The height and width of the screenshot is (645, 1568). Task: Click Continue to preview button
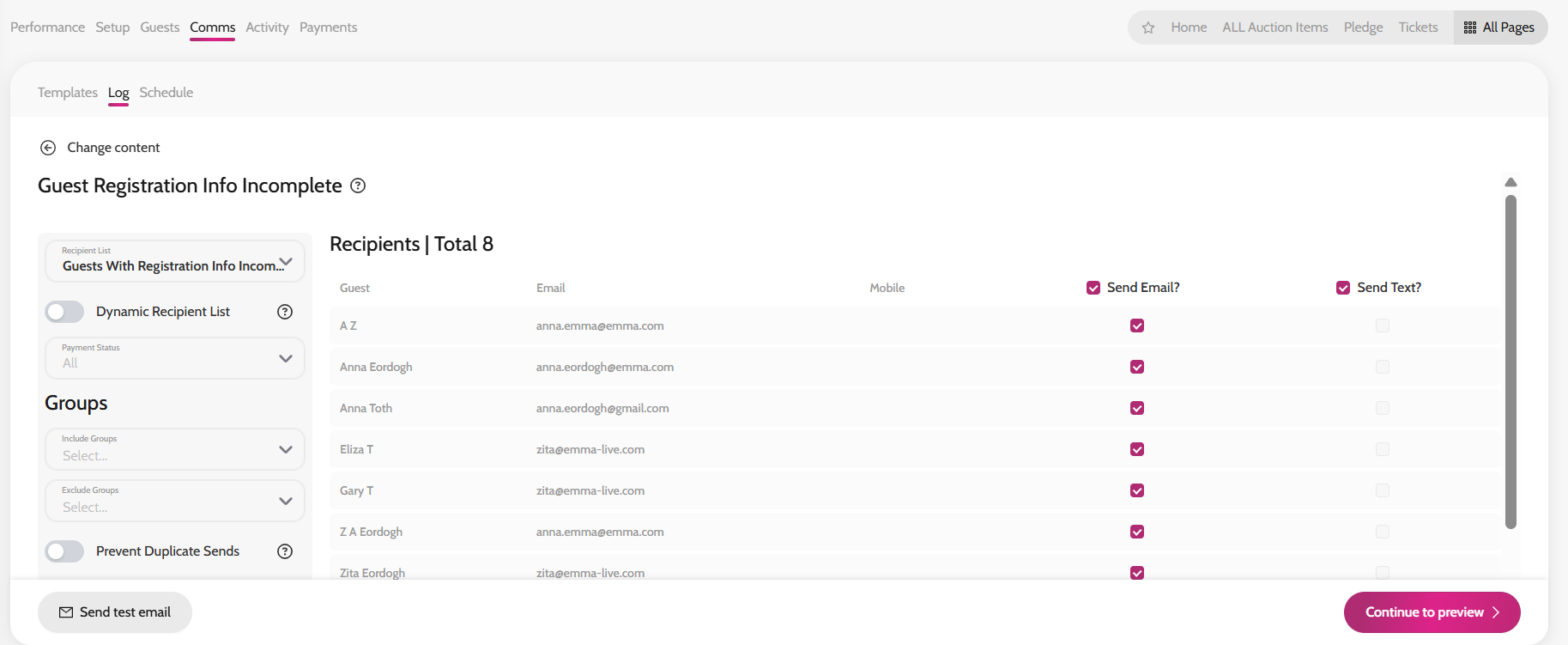[1432, 612]
